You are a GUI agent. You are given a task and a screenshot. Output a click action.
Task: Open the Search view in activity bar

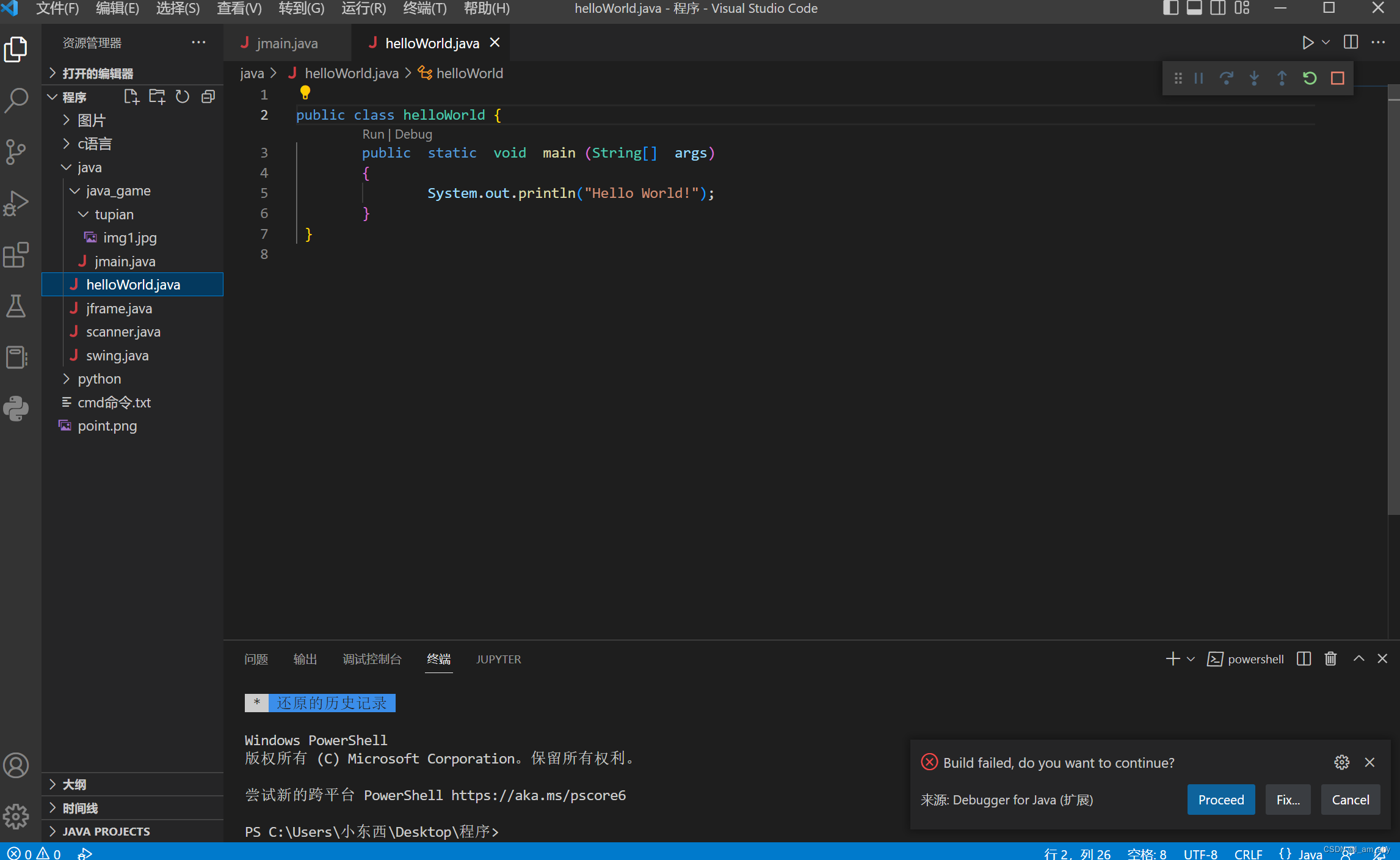16,100
